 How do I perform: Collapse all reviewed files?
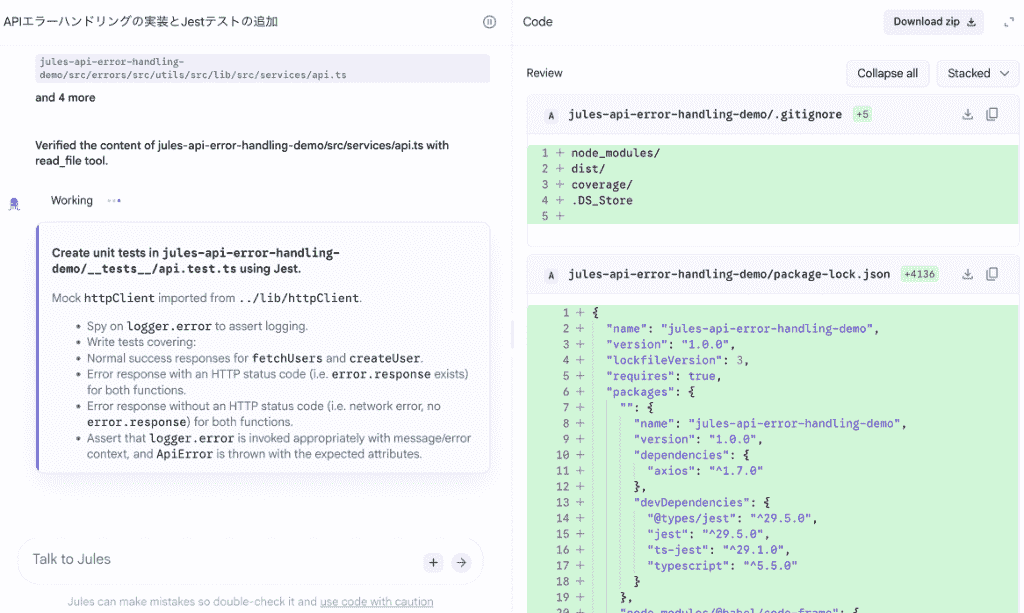pos(887,73)
